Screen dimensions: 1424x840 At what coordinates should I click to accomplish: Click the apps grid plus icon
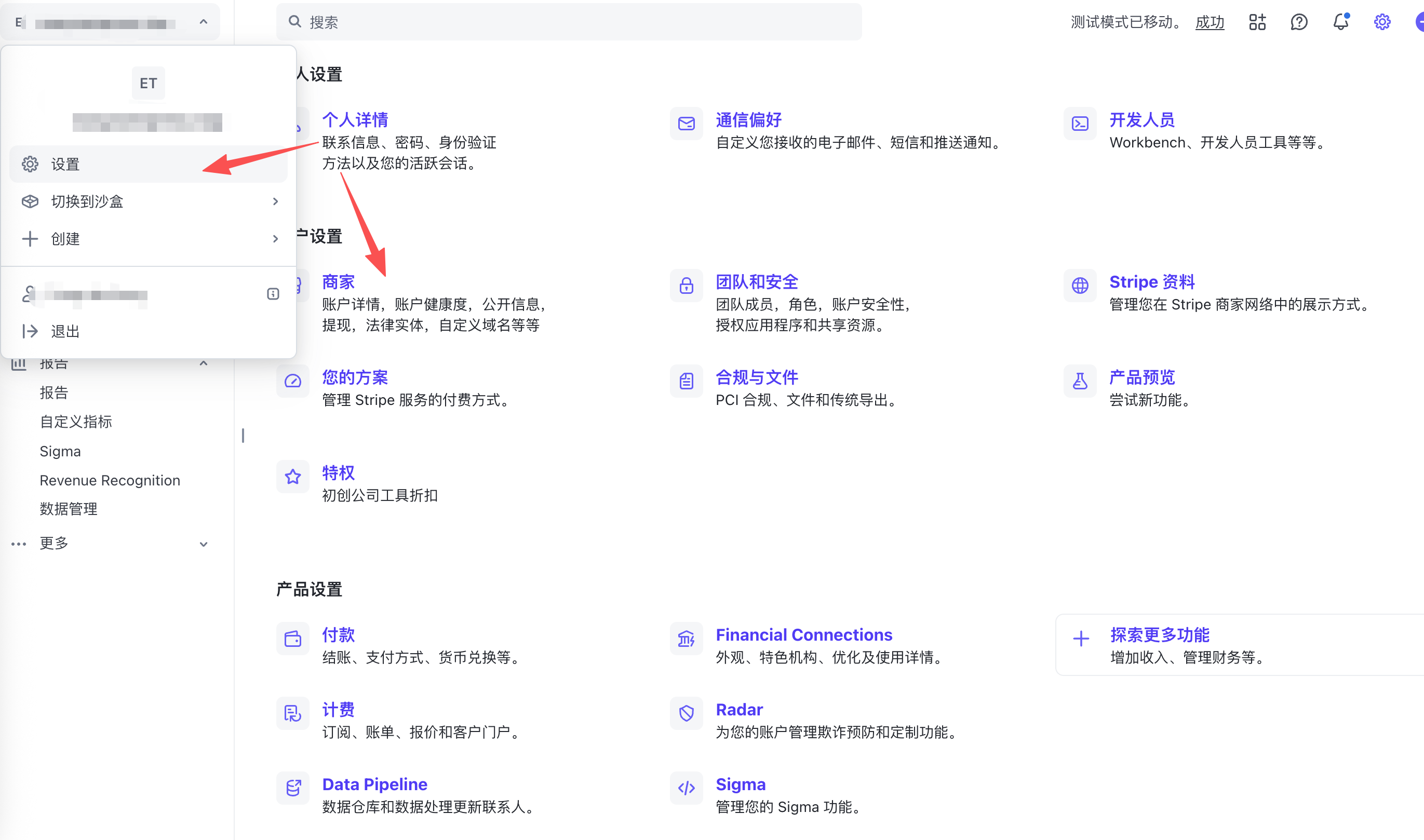[x=1257, y=22]
